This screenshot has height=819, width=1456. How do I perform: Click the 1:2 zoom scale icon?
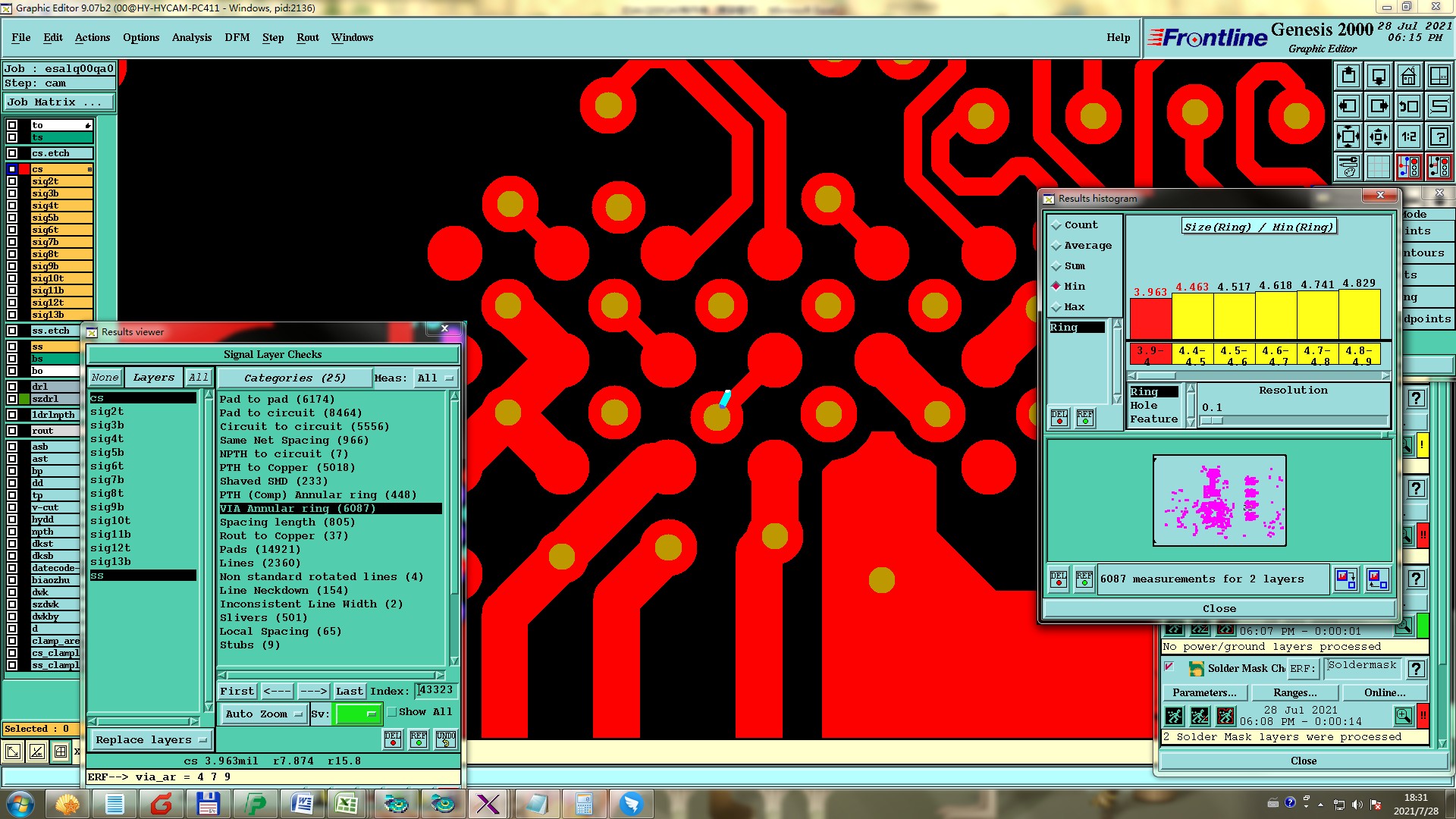(x=1408, y=136)
